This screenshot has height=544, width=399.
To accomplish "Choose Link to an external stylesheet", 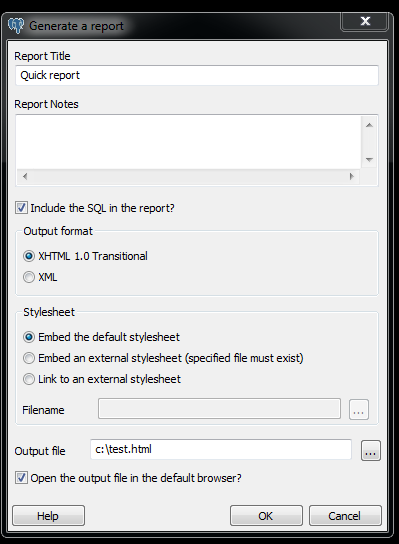I will 29,379.
